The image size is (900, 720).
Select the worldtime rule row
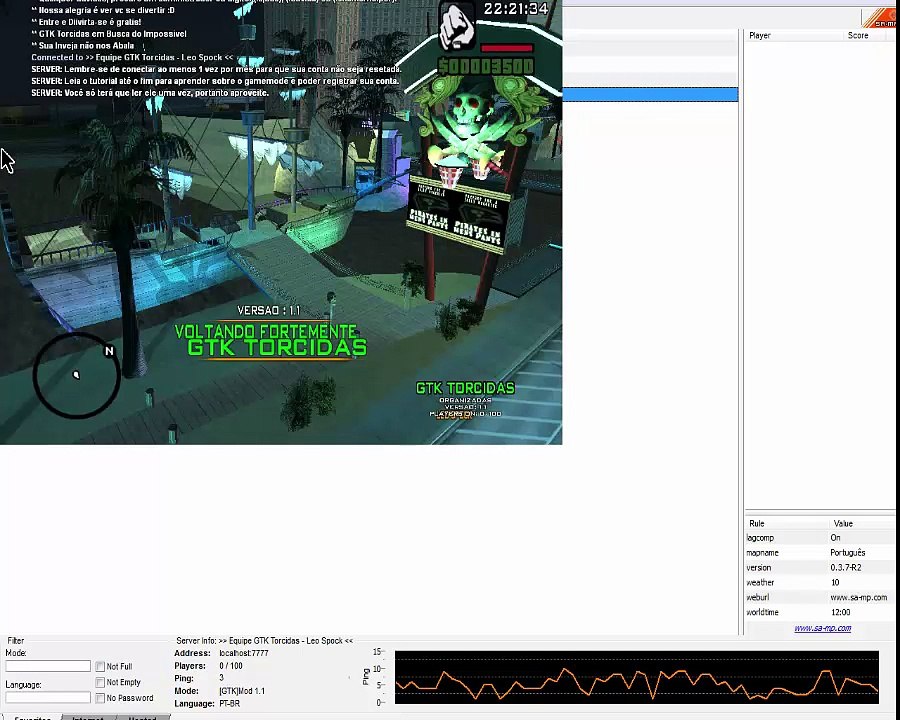[820, 613]
